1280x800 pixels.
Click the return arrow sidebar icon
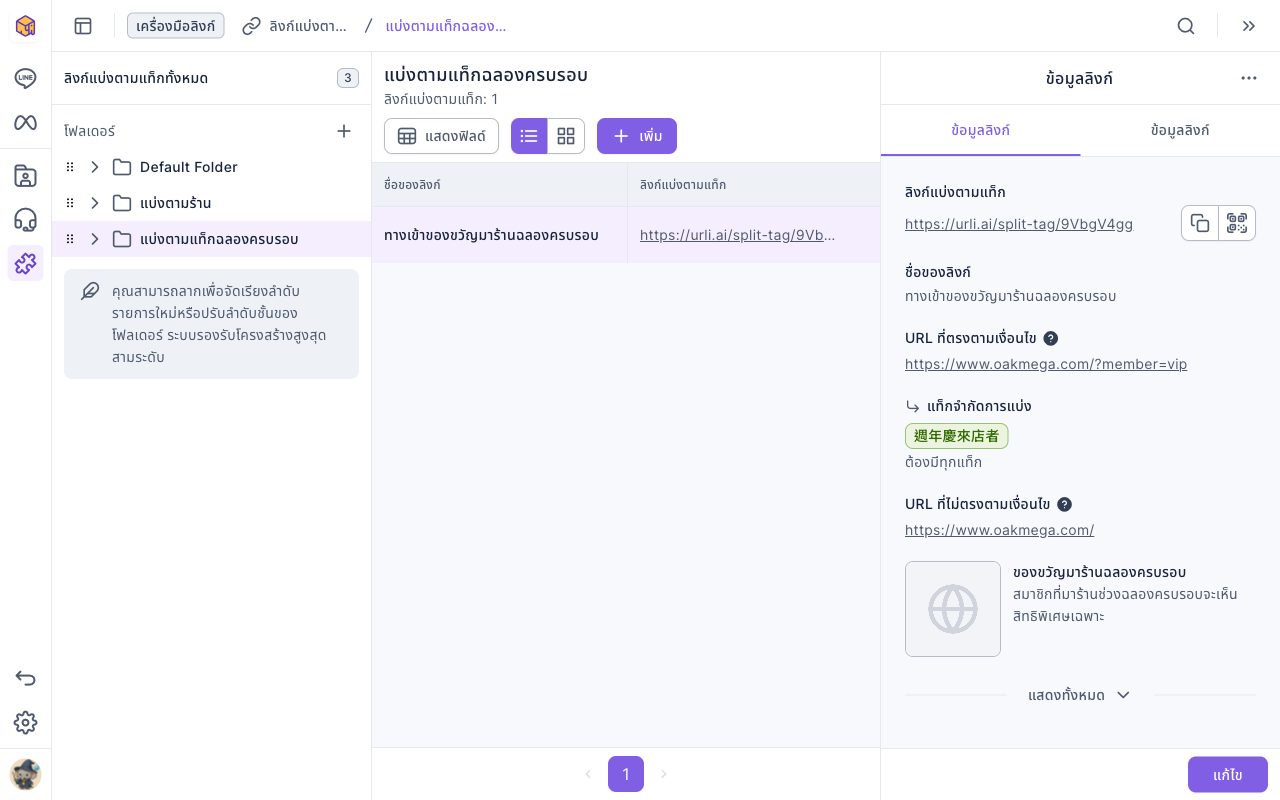pyautogui.click(x=25, y=678)
